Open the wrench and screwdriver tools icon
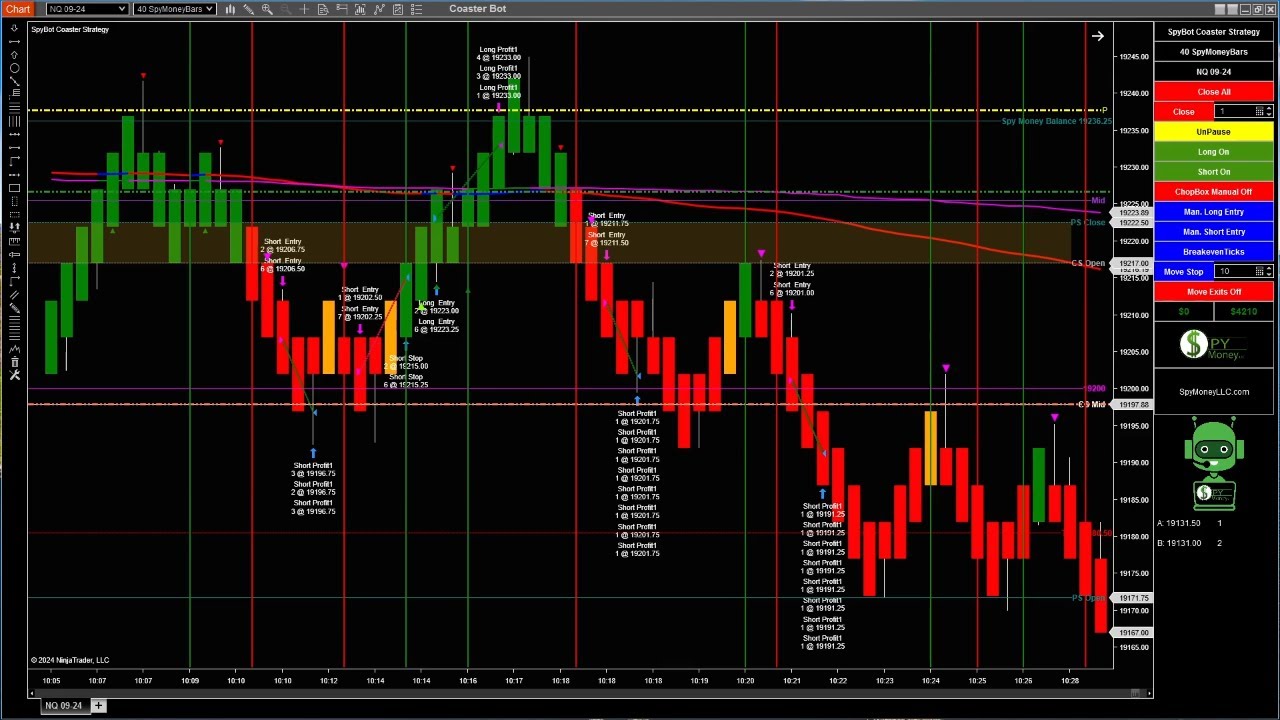 [14, 375]
